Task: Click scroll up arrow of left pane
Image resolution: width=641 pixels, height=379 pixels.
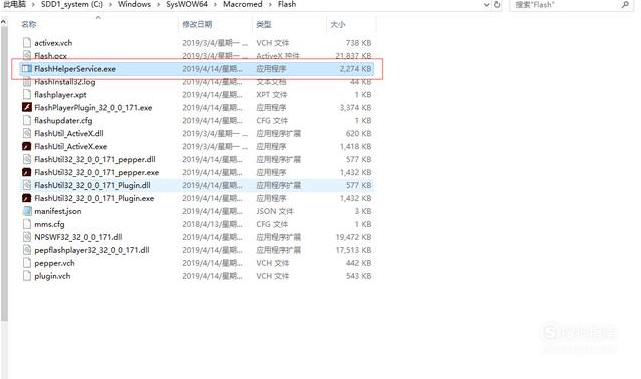Action: 4,22
